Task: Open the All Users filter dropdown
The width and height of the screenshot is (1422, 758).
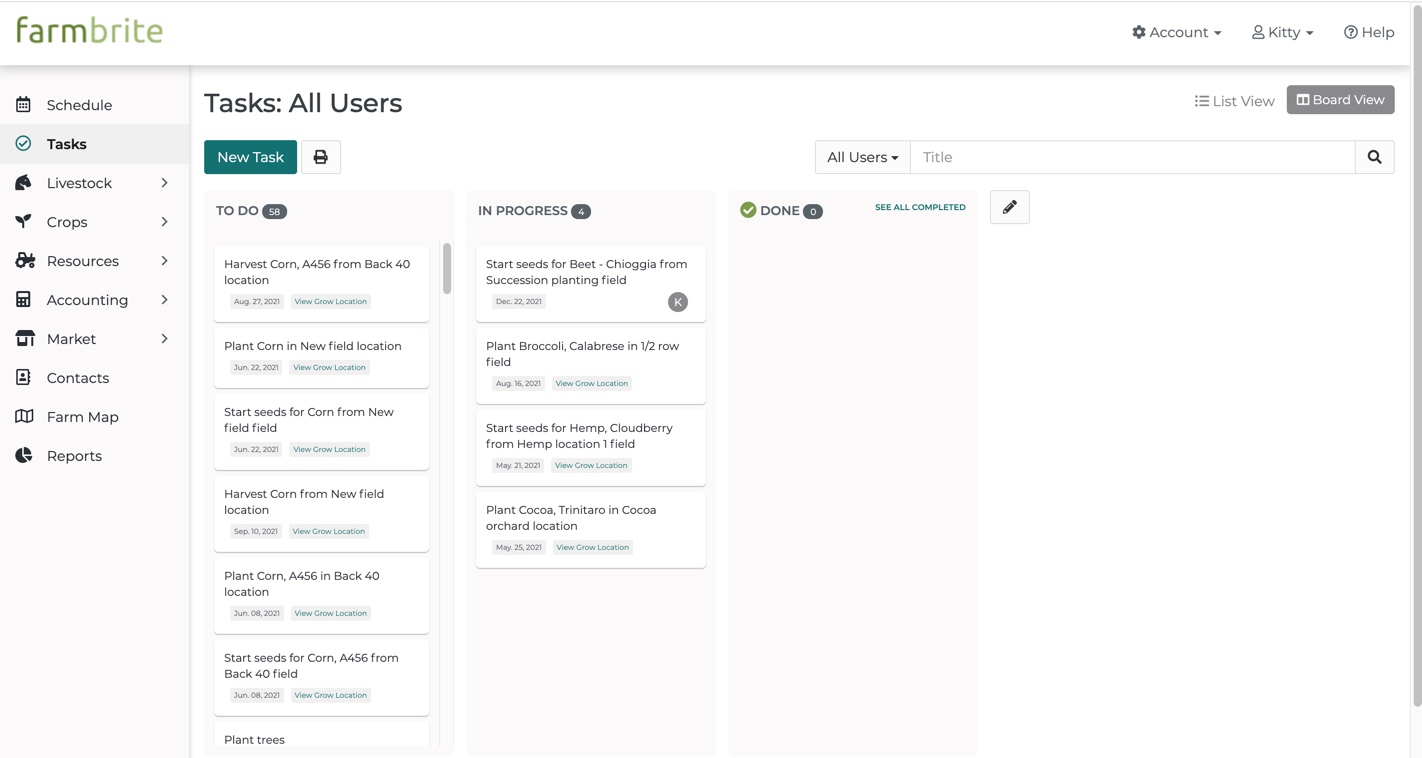Action: [862, 157]
